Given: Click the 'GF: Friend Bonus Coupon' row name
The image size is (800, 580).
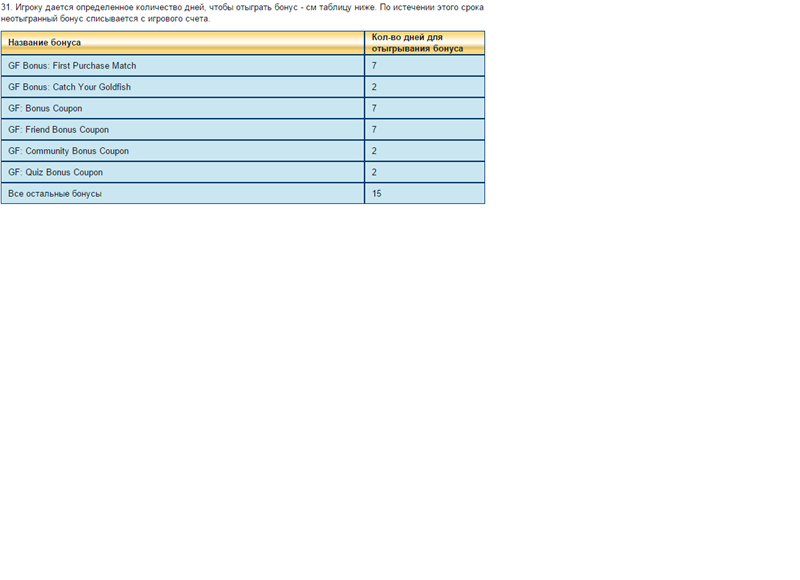Looking at the screenshot, I should (58, 130).
